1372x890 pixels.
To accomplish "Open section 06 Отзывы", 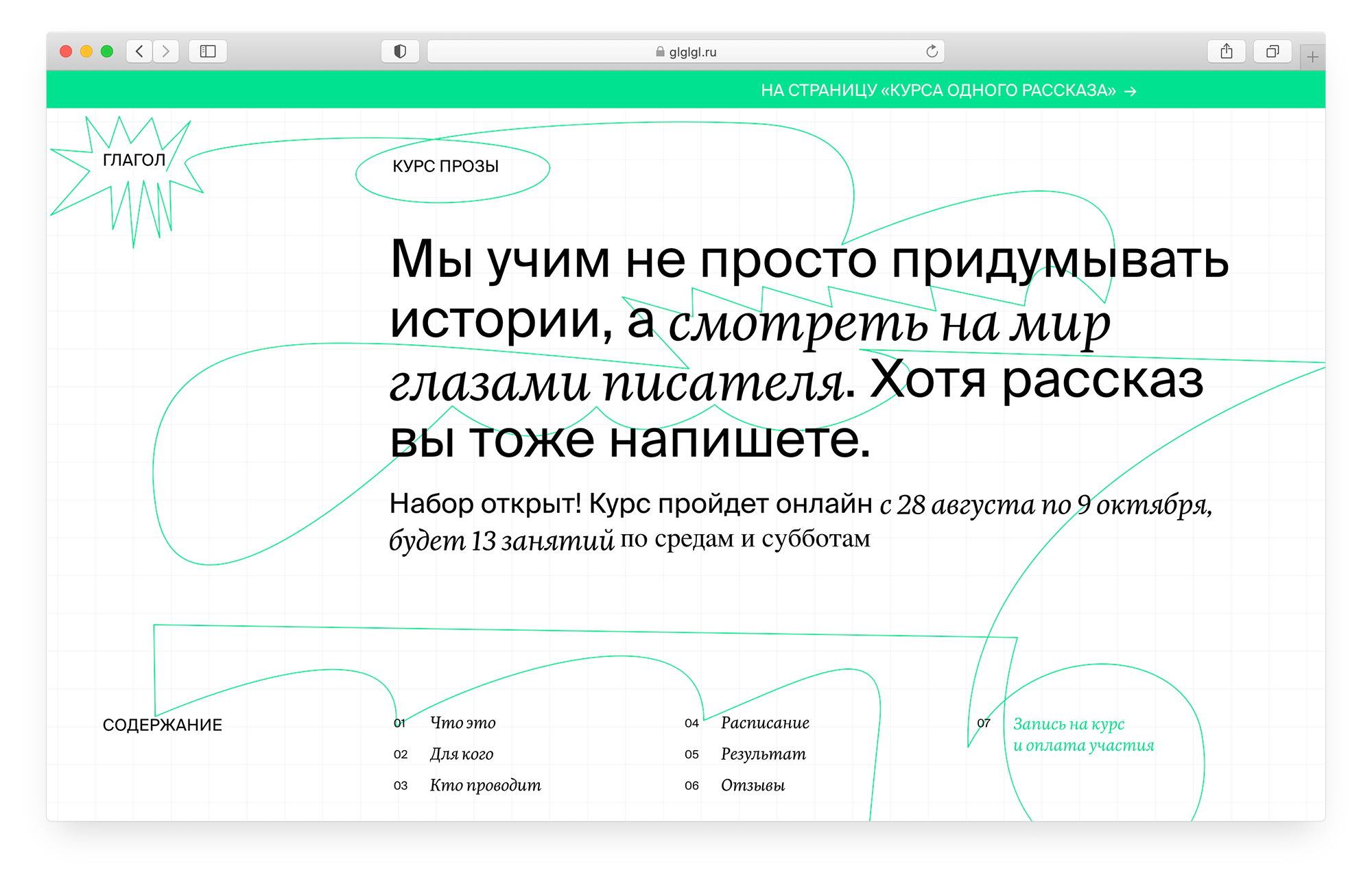I will pyautogui.click(x=753, y=785).
